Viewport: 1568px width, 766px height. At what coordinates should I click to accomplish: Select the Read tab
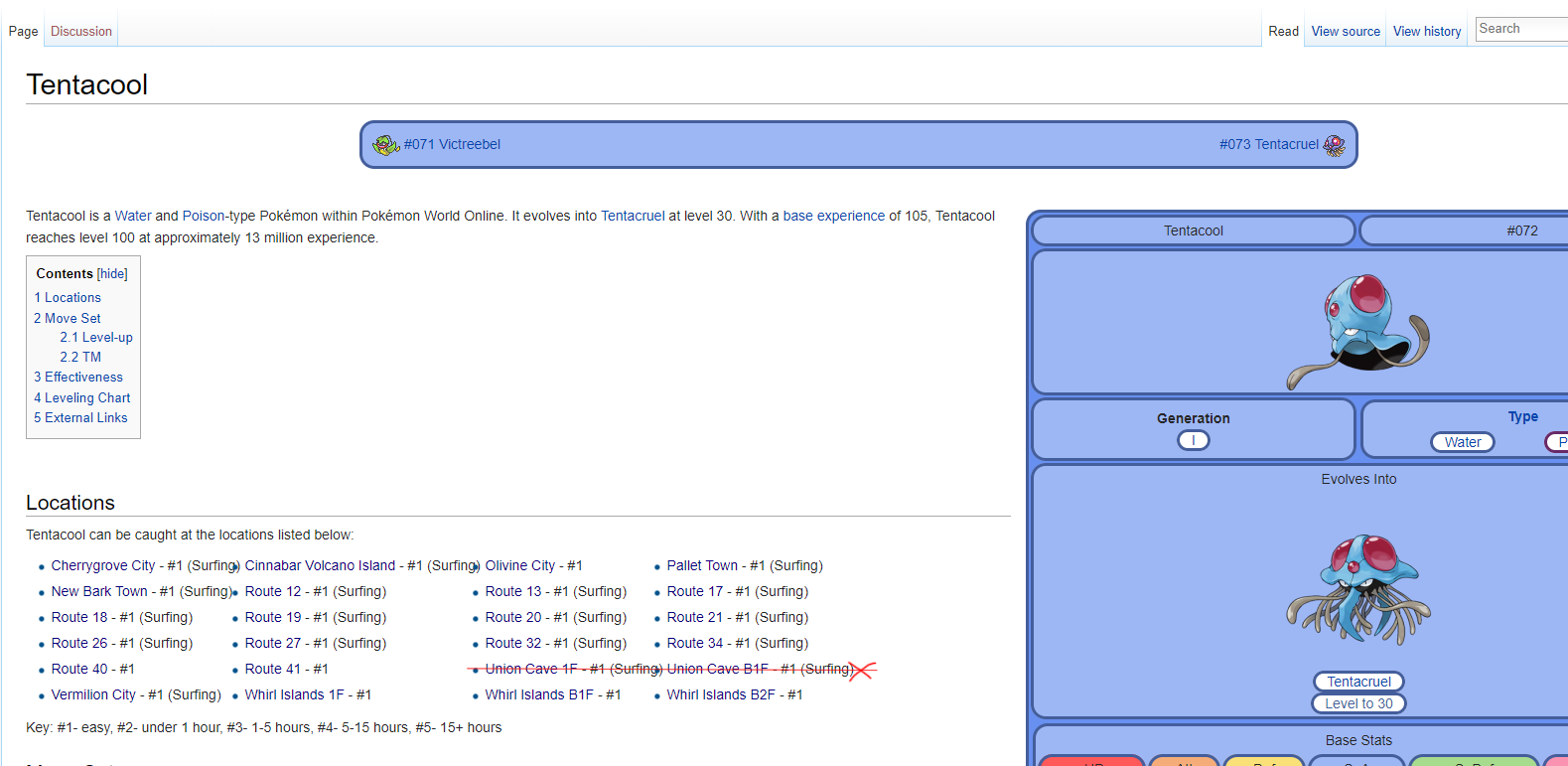(1283, 31)
